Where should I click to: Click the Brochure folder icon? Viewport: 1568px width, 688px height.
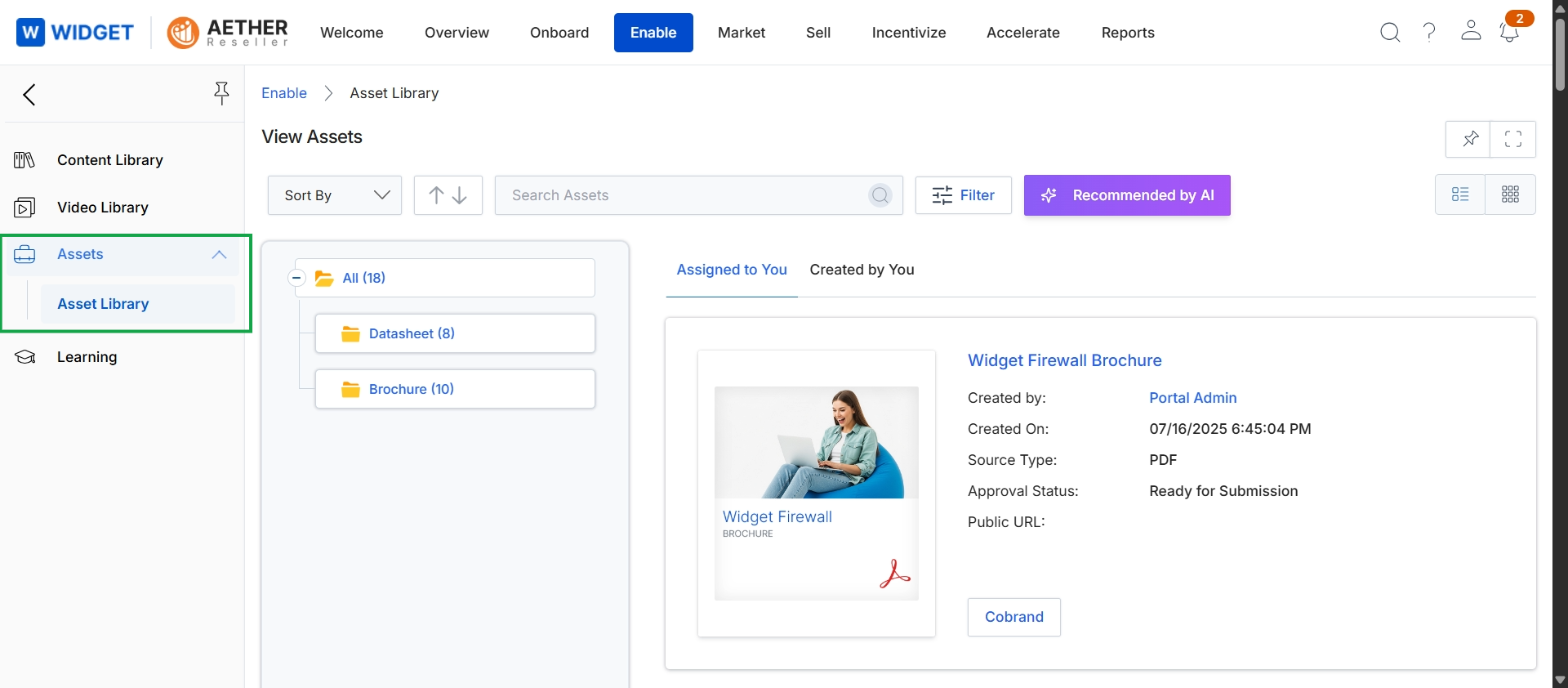click(350, 389)
